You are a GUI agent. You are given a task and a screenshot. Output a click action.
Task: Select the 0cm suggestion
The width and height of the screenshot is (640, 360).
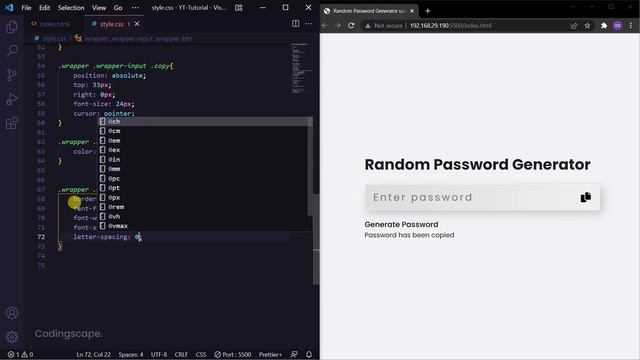[x=205, y=131]
